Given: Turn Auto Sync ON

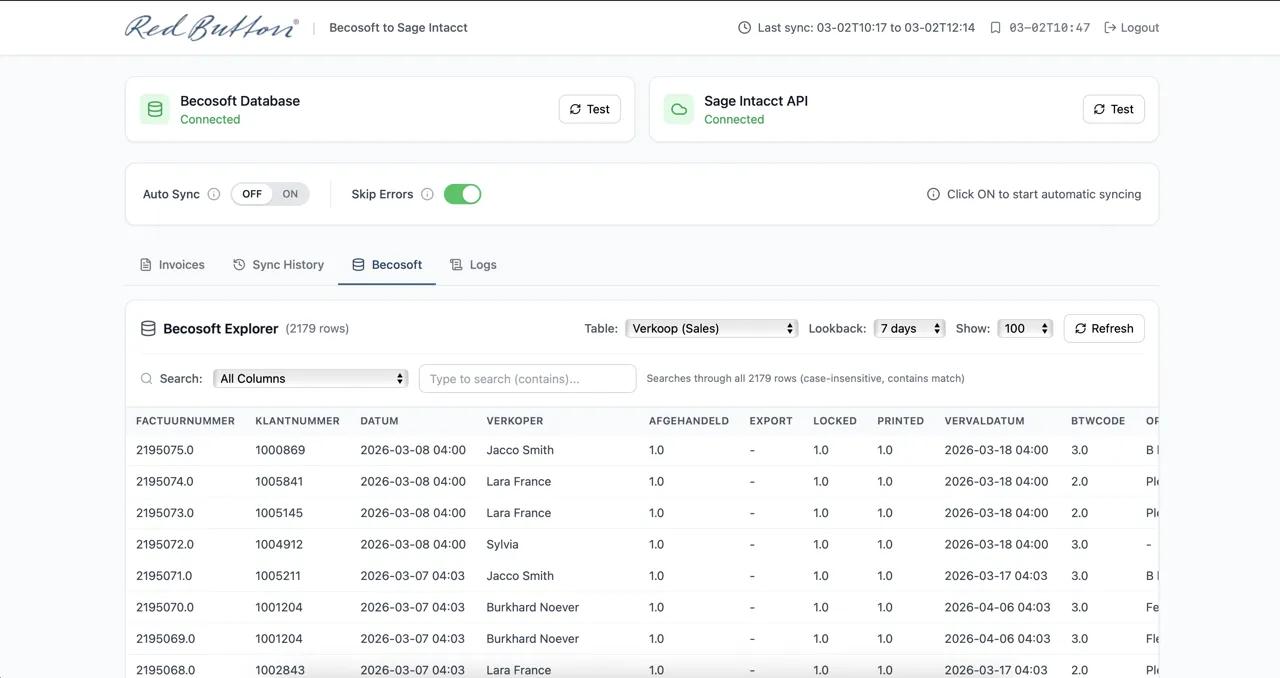Looking at the screenshot, I should click(290, 194).
